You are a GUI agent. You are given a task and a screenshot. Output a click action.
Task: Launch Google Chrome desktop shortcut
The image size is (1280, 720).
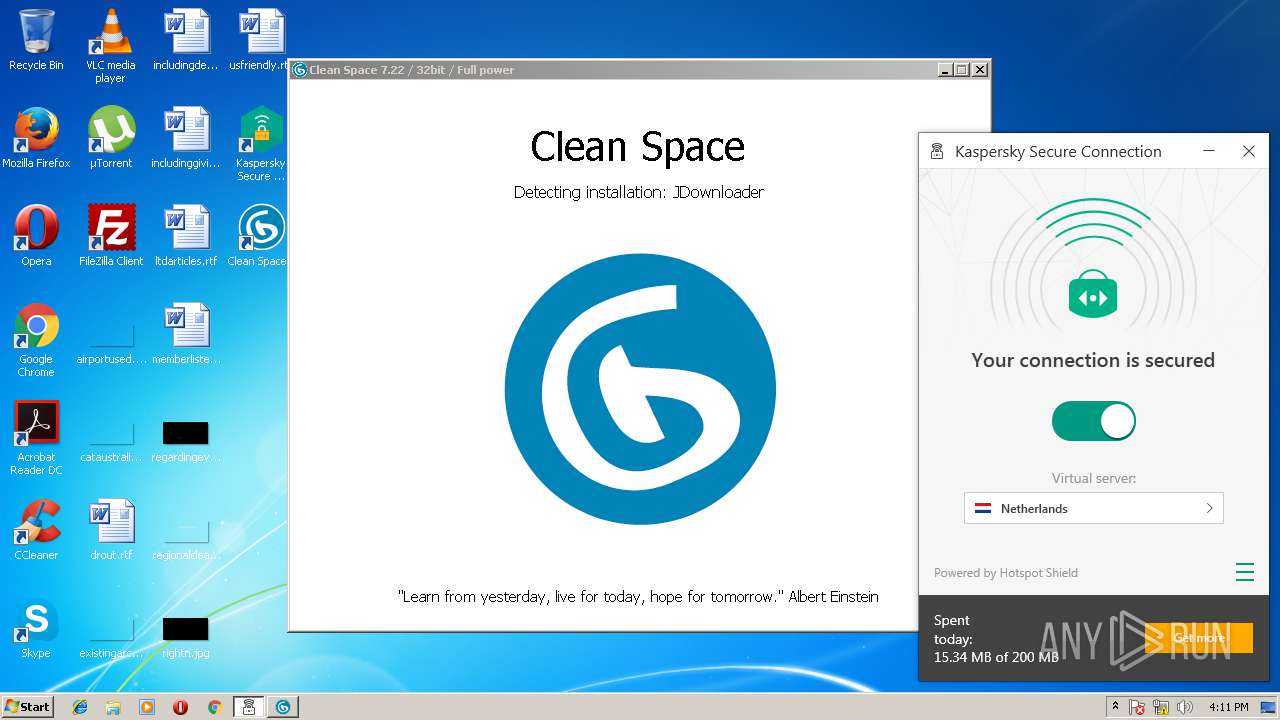point(36,340)
